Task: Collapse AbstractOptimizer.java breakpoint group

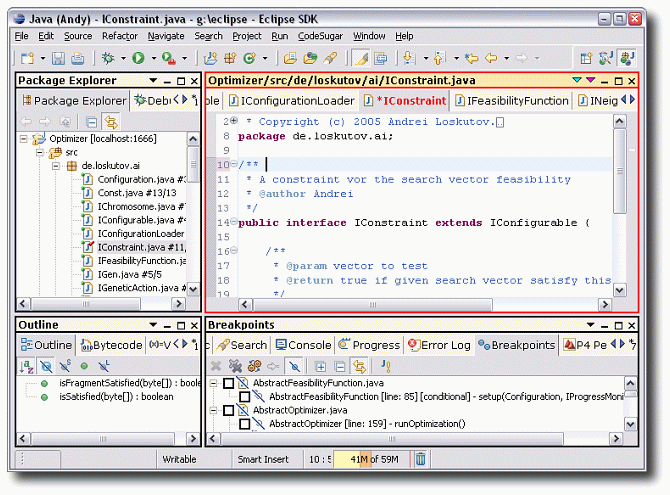Action: (213, 410)
